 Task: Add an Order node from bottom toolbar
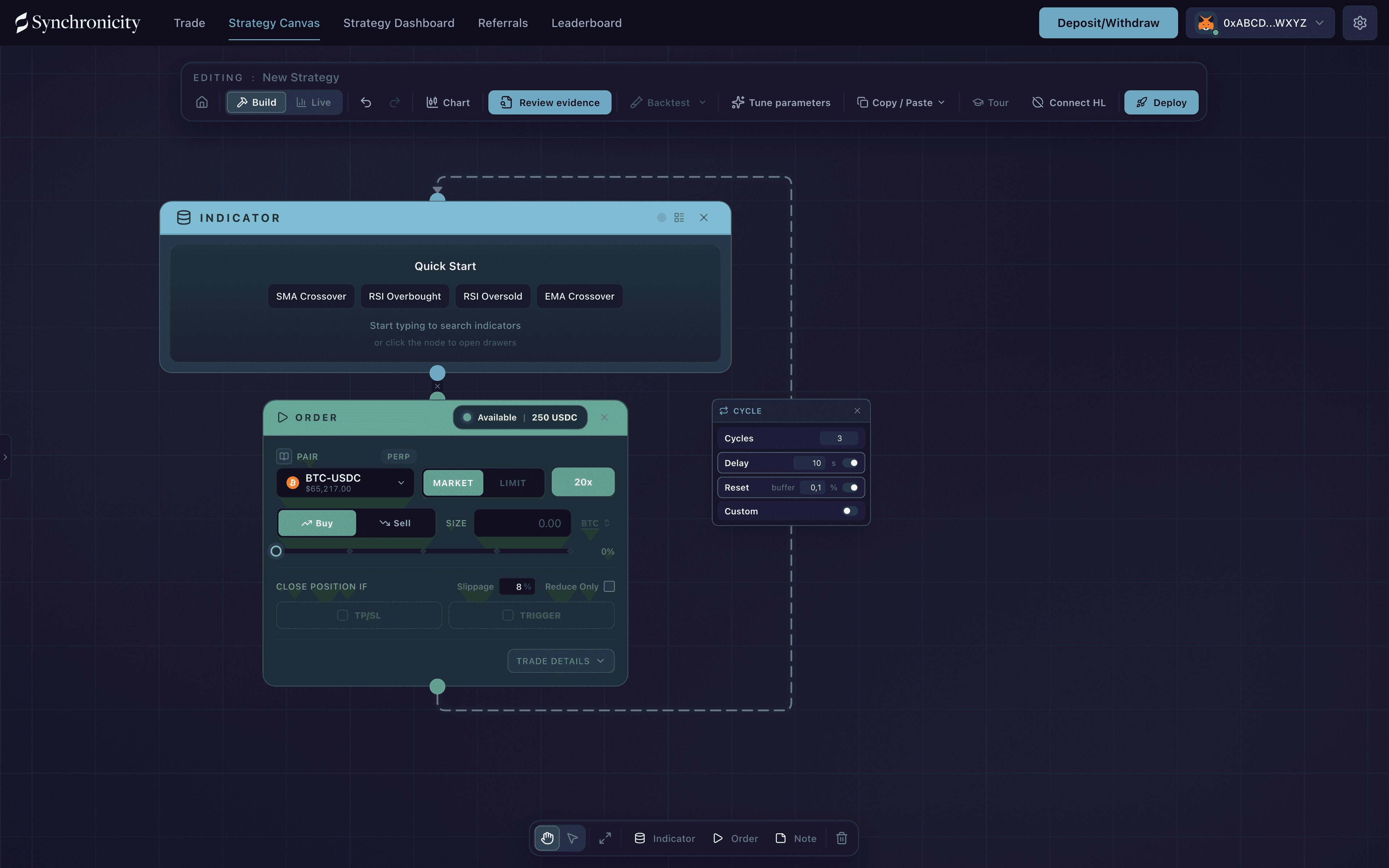pyautogui.click(x=735, y=838)
